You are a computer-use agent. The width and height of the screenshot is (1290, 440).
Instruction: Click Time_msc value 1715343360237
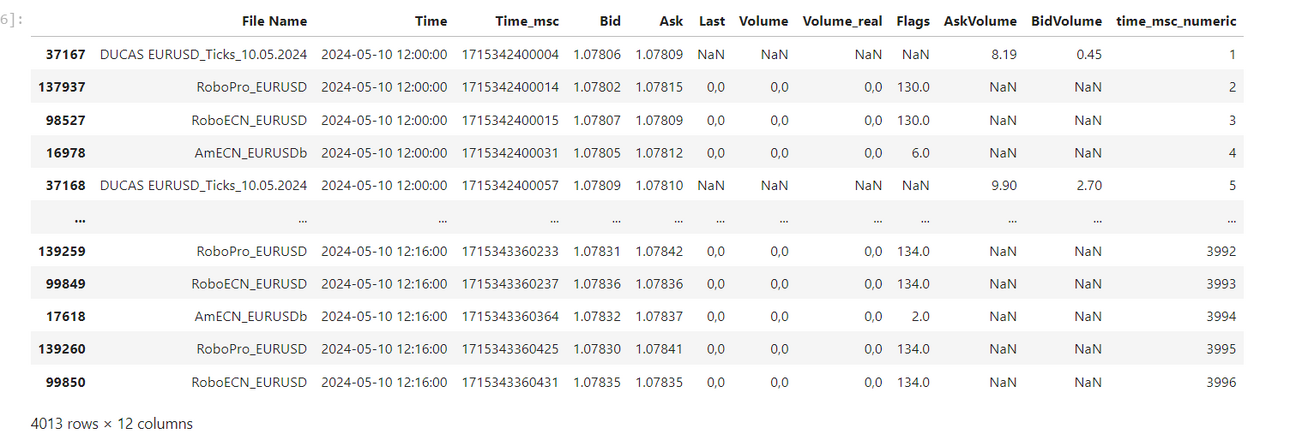(x=511, y=284)
